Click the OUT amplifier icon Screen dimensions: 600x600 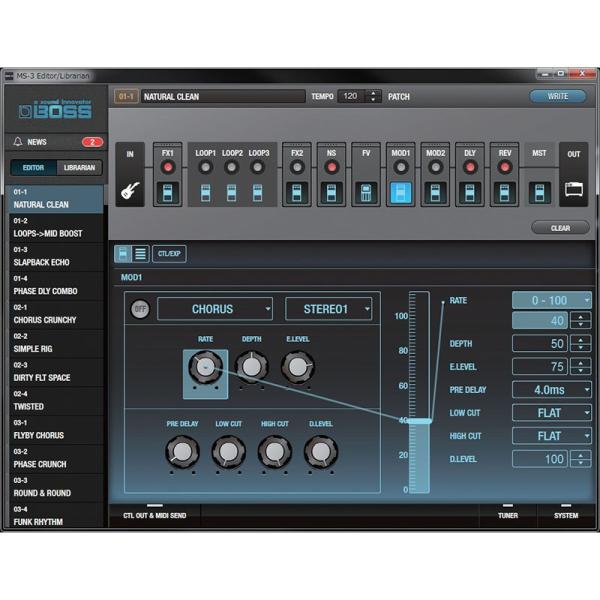point(573,190)
